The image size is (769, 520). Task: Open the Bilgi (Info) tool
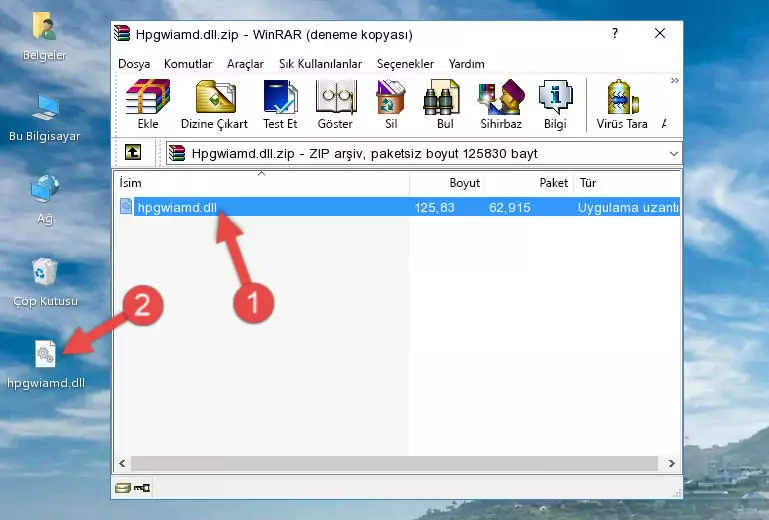click(555, 104)
